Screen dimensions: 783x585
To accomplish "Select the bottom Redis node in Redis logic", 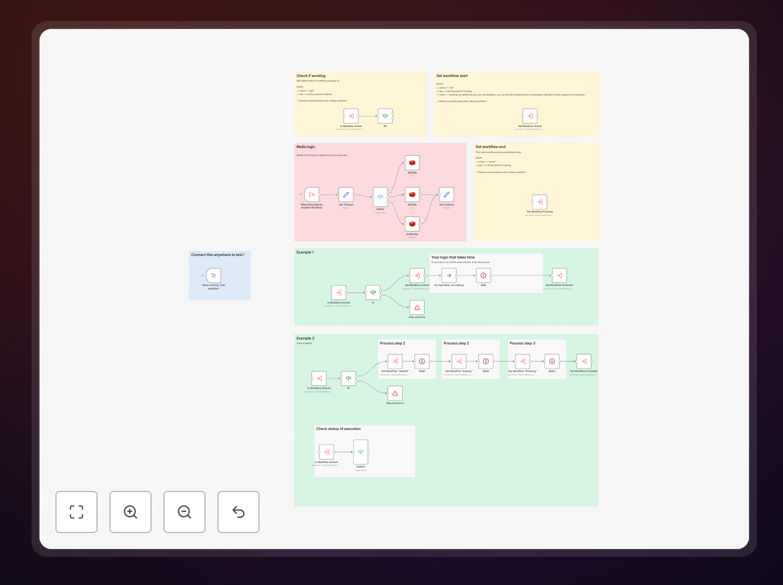I will pyautogui.click(x=412, y=224).
